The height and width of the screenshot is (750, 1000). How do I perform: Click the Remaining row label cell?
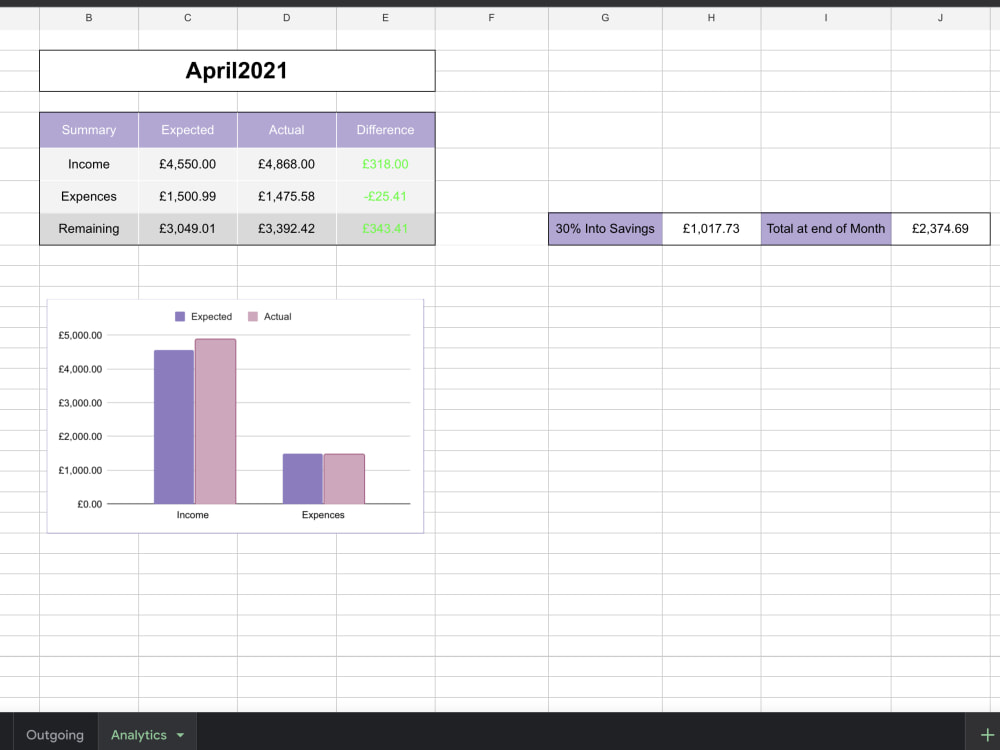pos(88,228)
